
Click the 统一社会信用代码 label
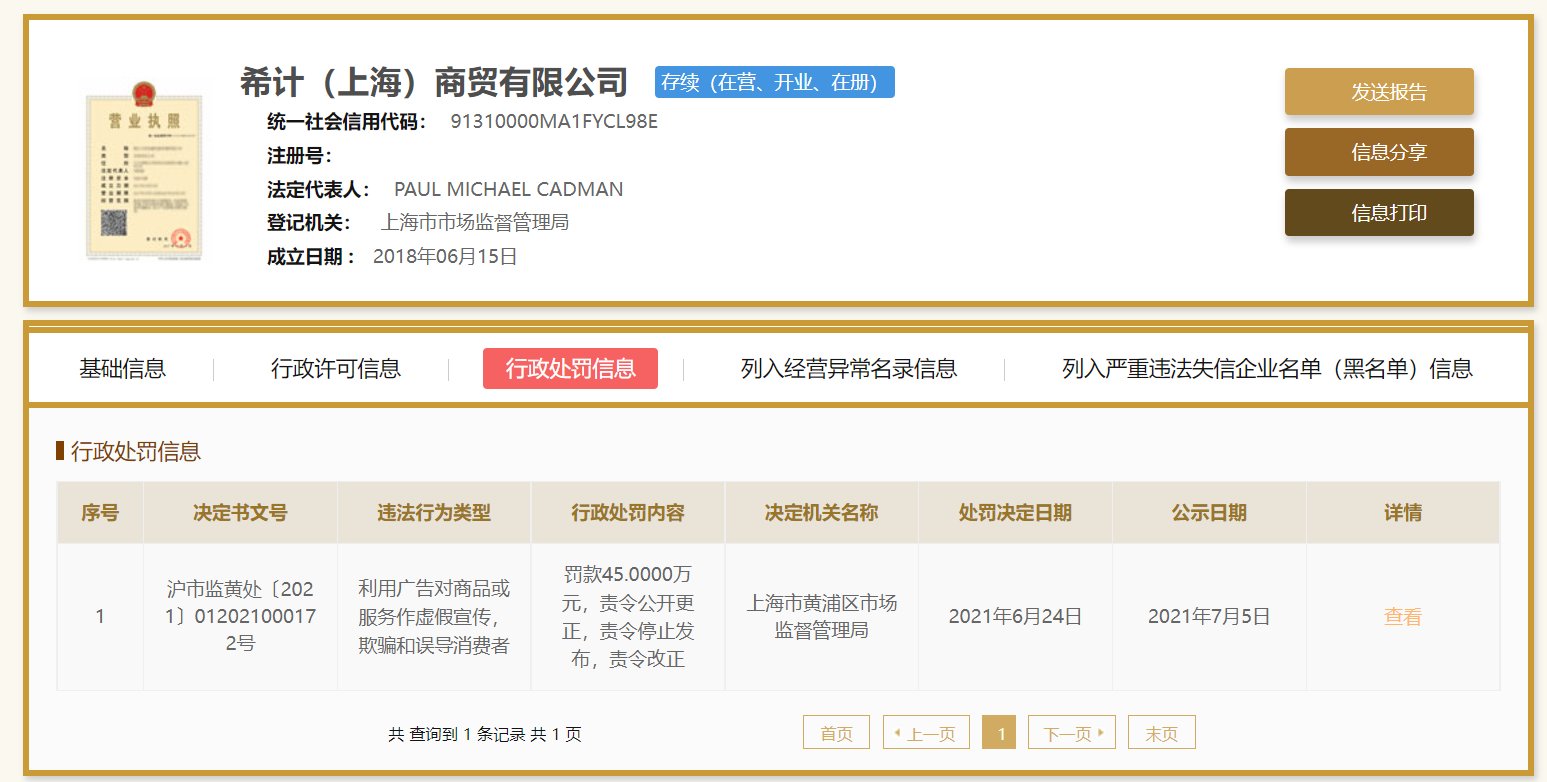tap(347, 122)
